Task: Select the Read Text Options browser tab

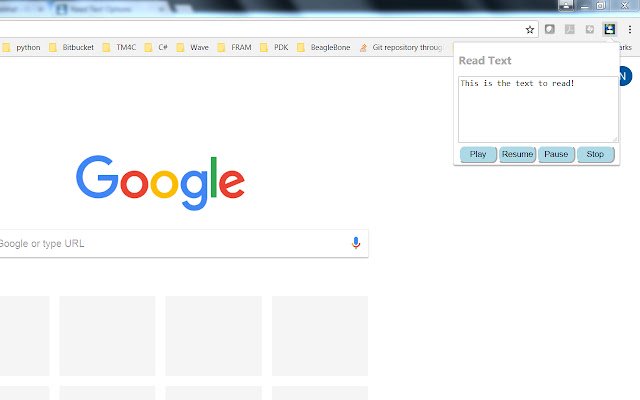Action: (109, 9)
